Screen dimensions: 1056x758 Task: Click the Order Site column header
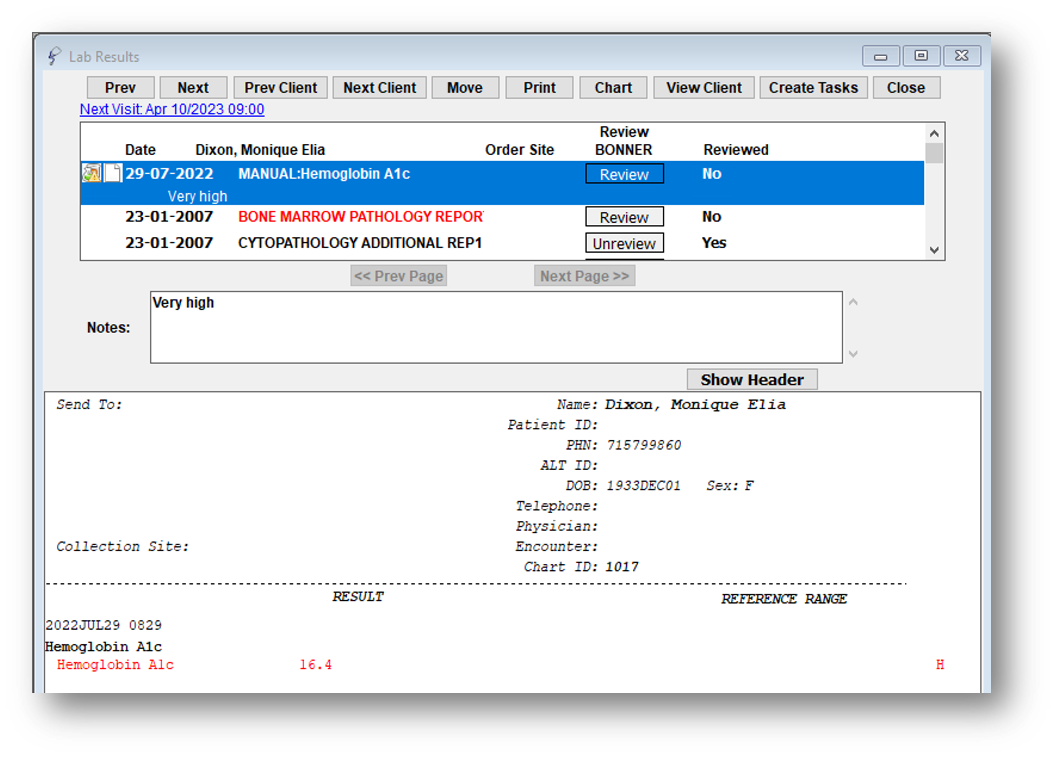(520, 150)
